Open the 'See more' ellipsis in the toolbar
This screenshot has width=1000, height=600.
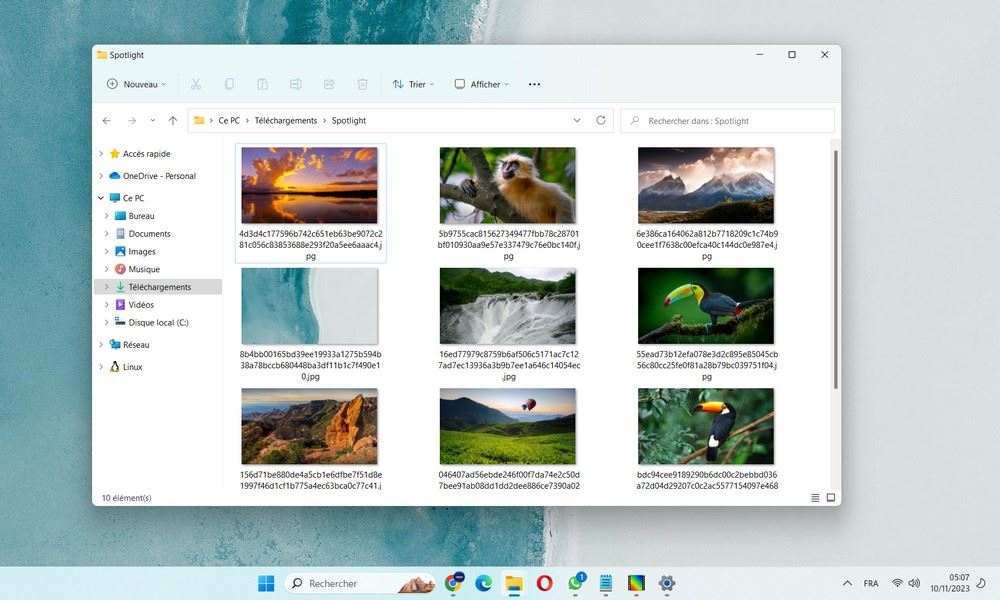pyautogui.click(x=534, y=84)
